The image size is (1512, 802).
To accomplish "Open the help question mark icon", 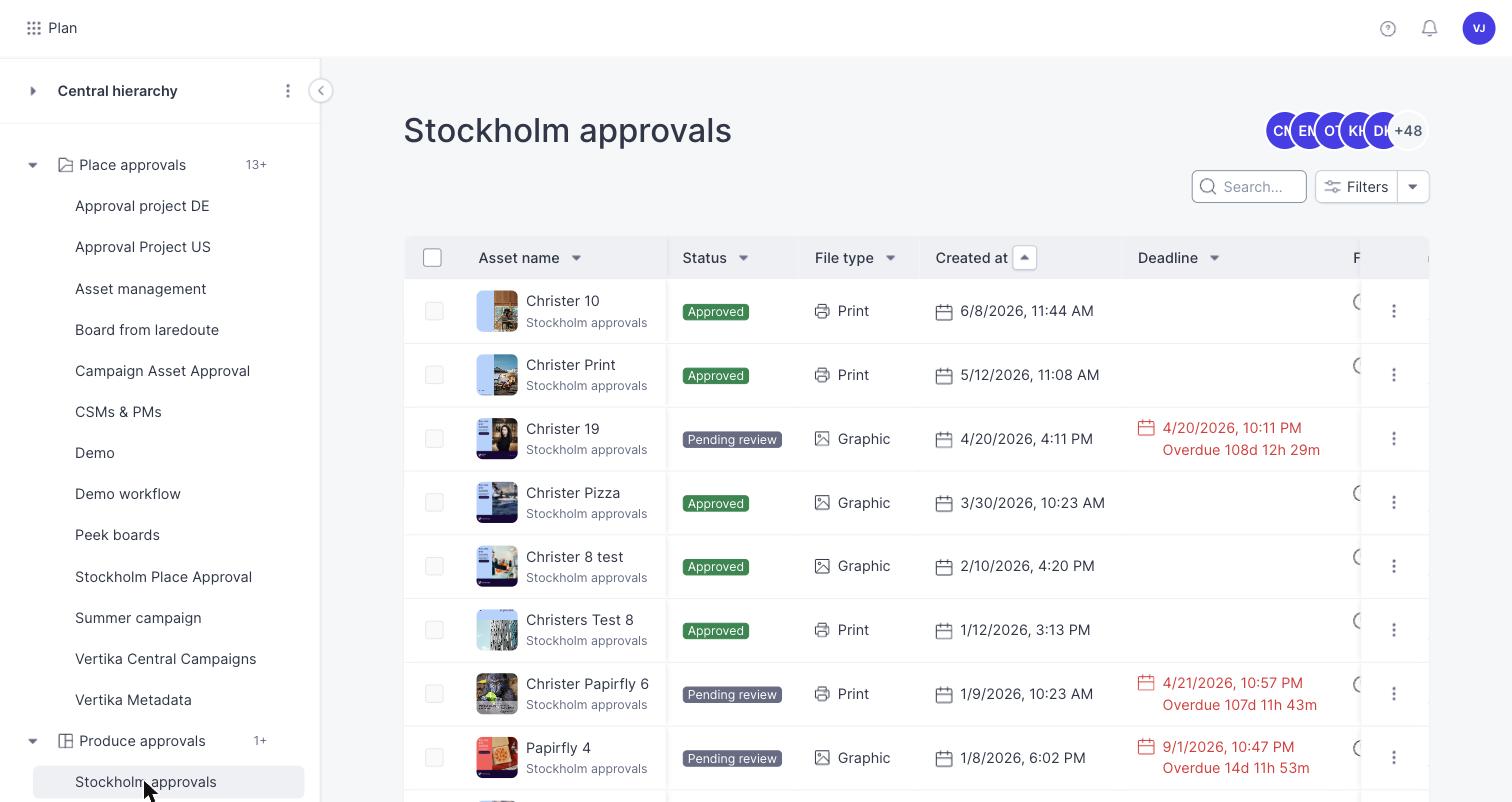I will pos(1388,28).
